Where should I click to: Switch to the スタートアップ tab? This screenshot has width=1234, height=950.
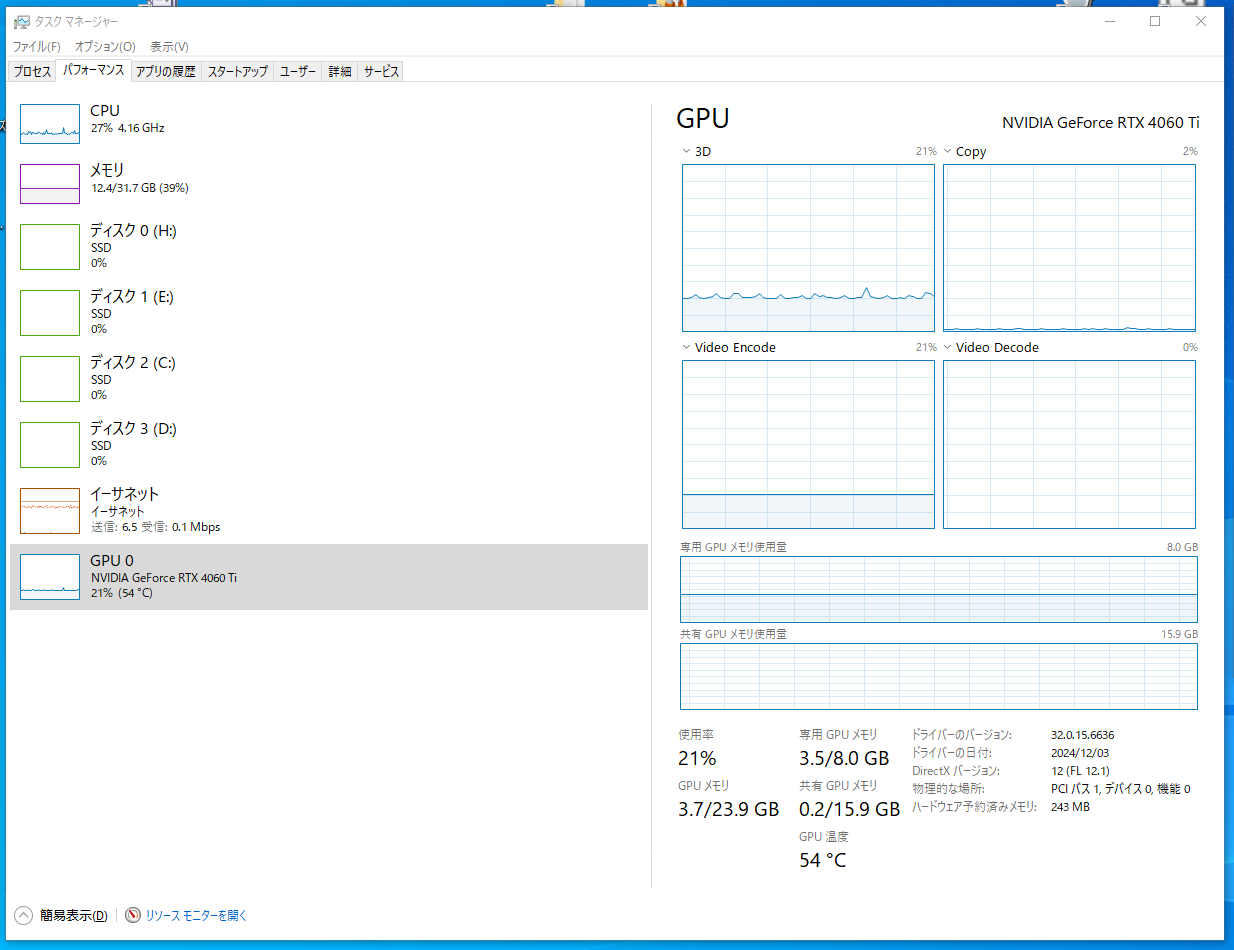coord(238,72)
